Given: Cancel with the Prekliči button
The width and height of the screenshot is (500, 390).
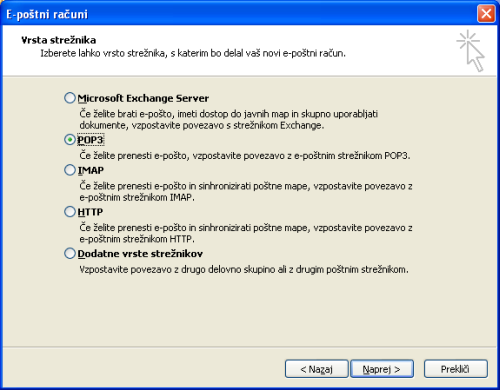Looking at the screenshot, I should [456, 369].
